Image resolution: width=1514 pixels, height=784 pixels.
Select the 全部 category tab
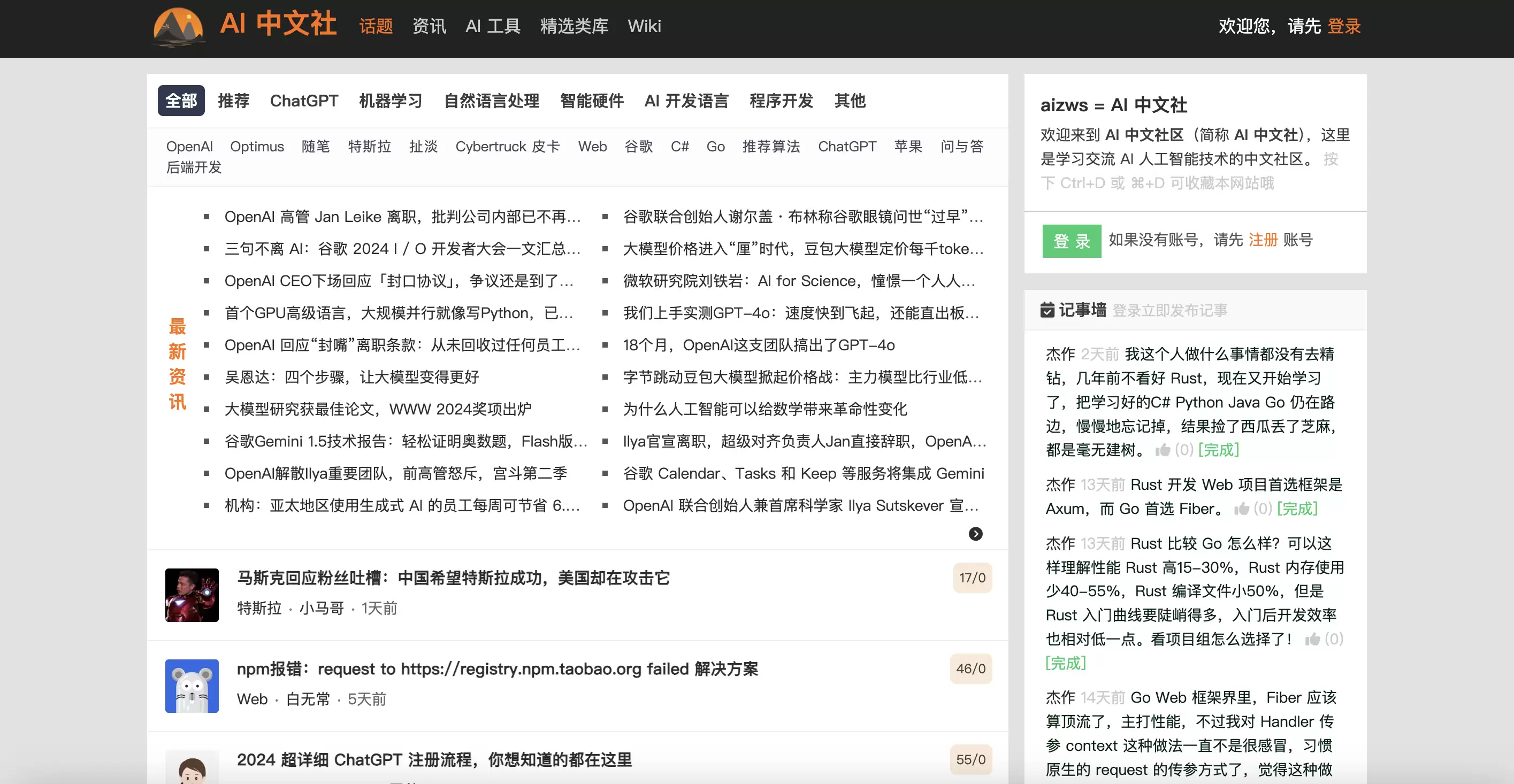[x=181, y=101]
